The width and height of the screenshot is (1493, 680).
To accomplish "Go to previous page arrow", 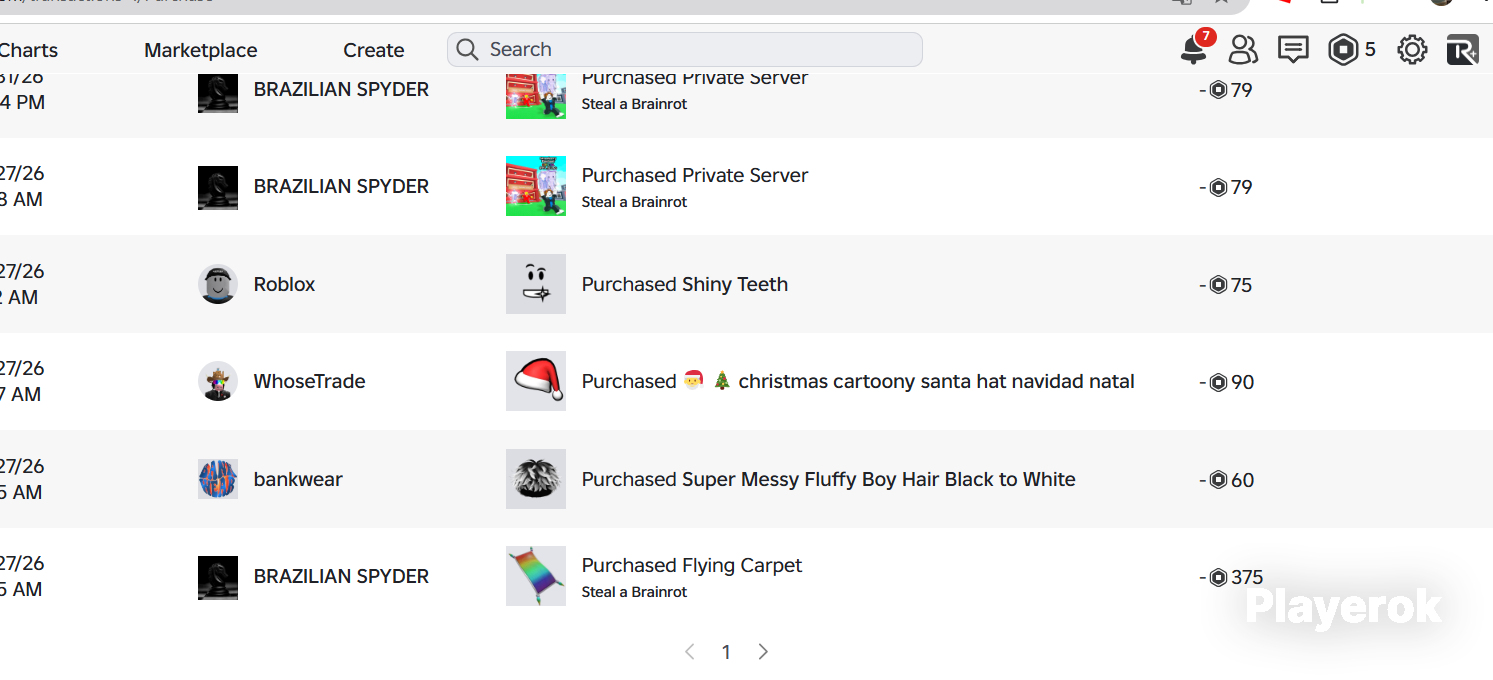I will [x=690, y=652].
